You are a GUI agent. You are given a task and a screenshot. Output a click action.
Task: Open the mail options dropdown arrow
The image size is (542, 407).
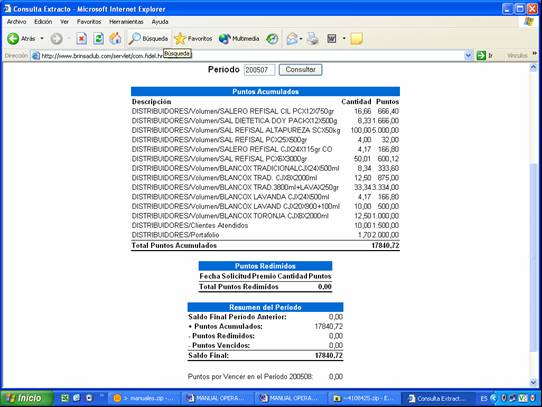(x=301, y=38)
